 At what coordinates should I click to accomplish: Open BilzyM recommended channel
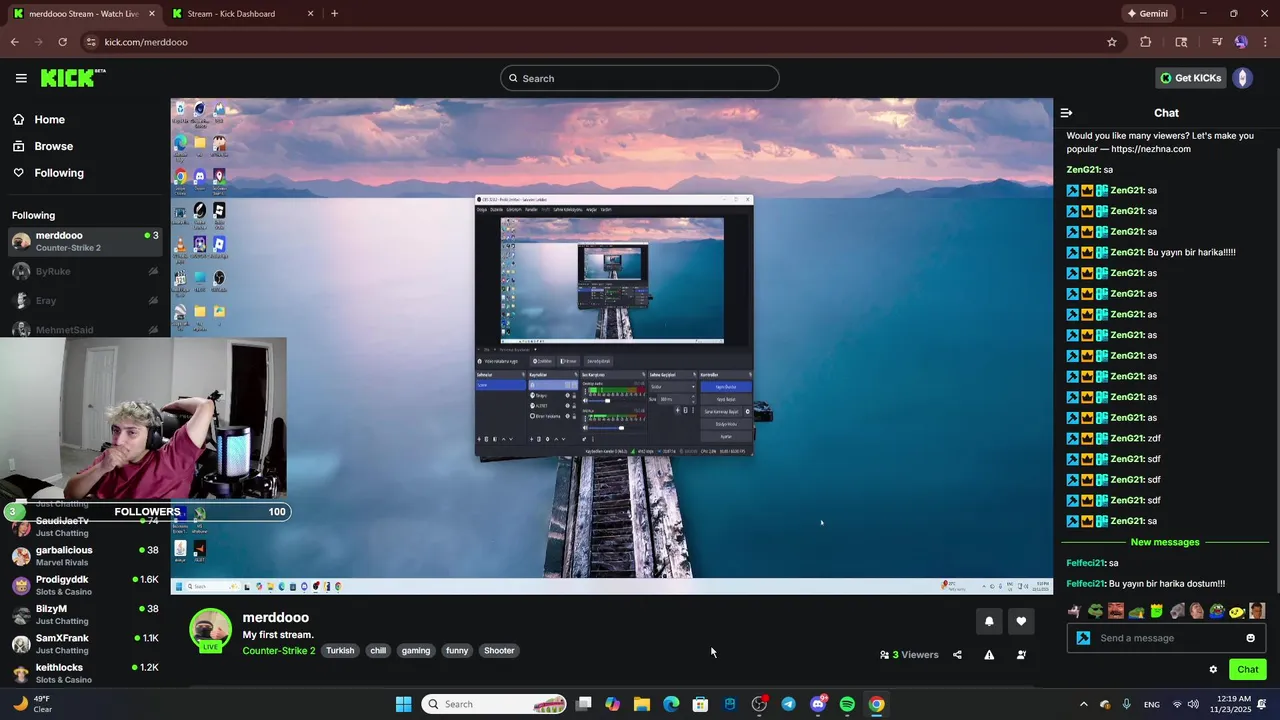[85, 614]
